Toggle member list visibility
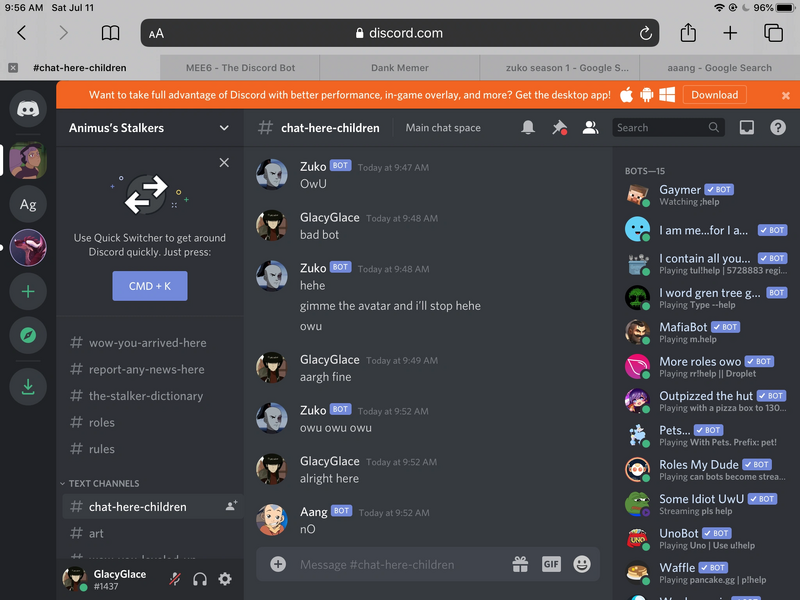 [x=590, y=128]
